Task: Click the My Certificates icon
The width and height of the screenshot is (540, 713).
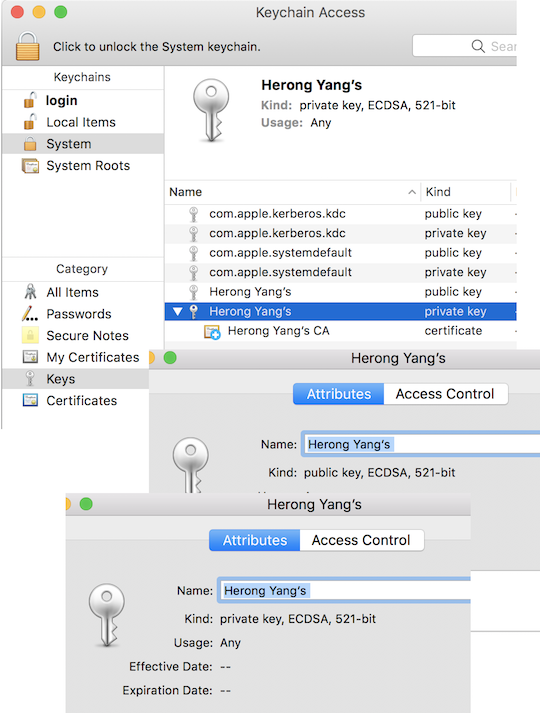Action: click(30, 357)
